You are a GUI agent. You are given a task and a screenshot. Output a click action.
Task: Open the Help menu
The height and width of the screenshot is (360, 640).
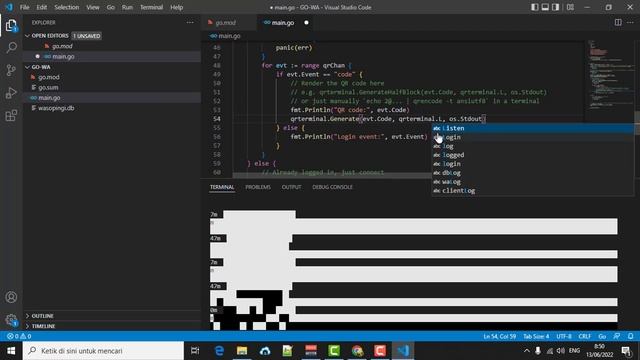point(176,7)
